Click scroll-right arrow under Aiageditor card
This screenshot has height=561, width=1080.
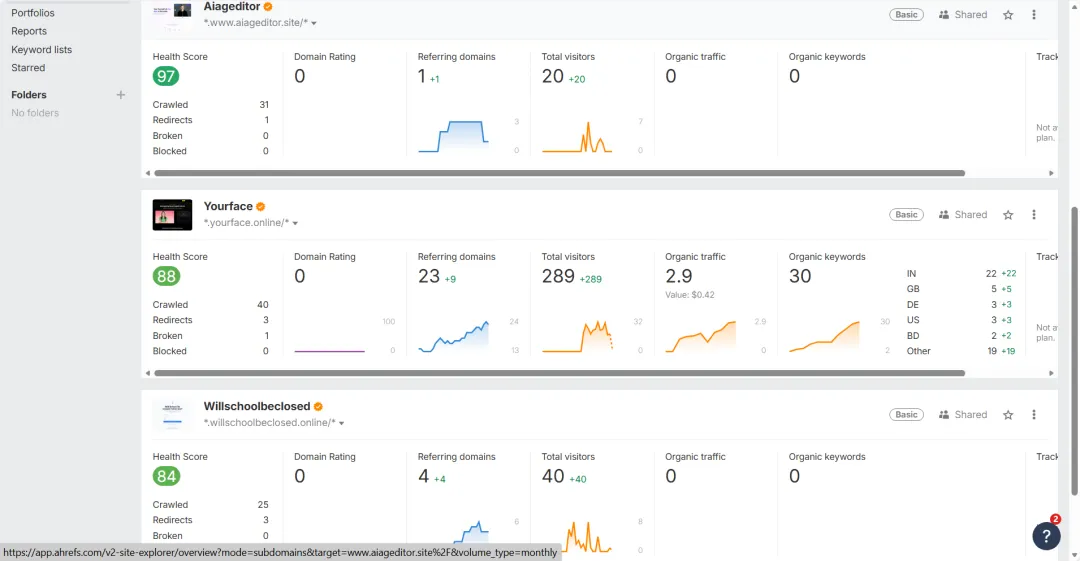click(x=1051, y=173)
